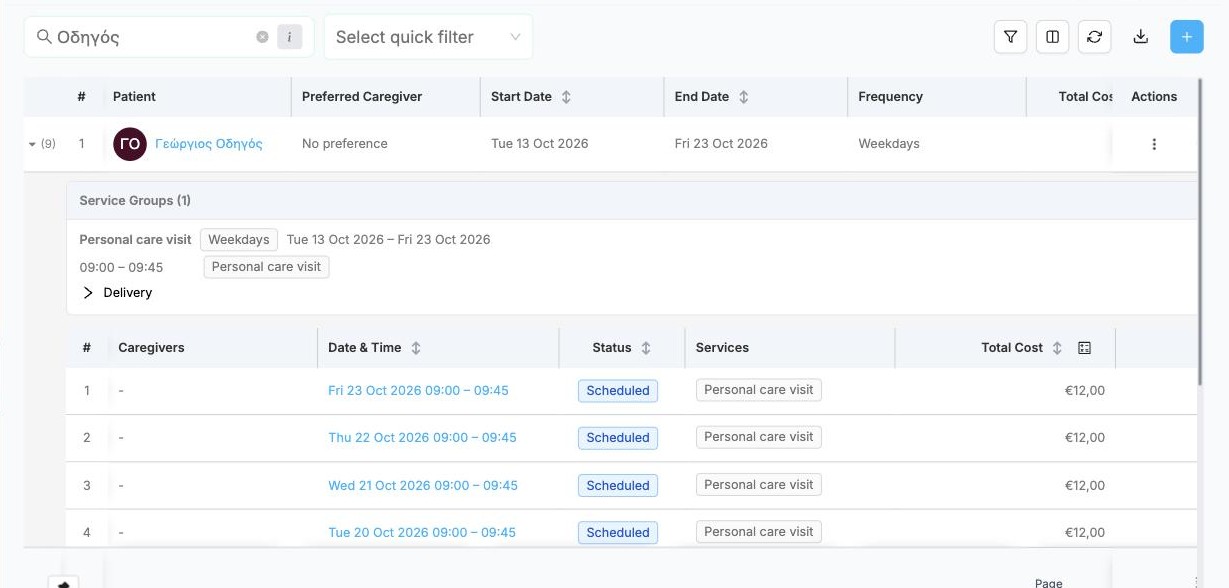This screenshot has width=1229, height=588.
Task: Click the Personal care visit tag under 09:00 – 09:45
Action: [x=266, y=267]
